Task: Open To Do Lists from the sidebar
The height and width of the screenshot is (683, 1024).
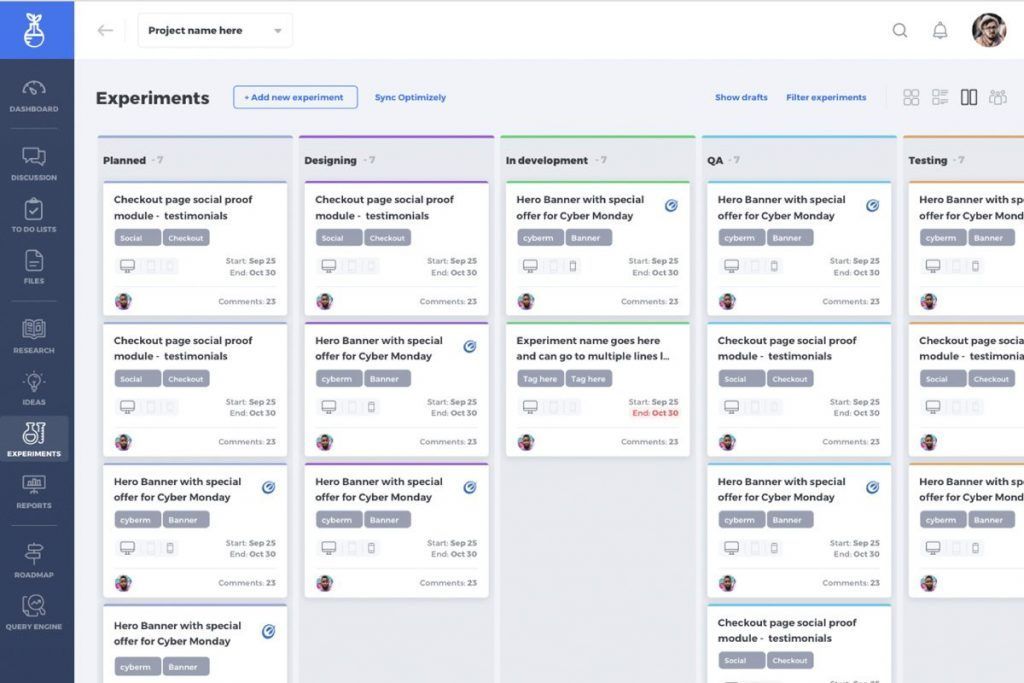Action: [34, 216]
